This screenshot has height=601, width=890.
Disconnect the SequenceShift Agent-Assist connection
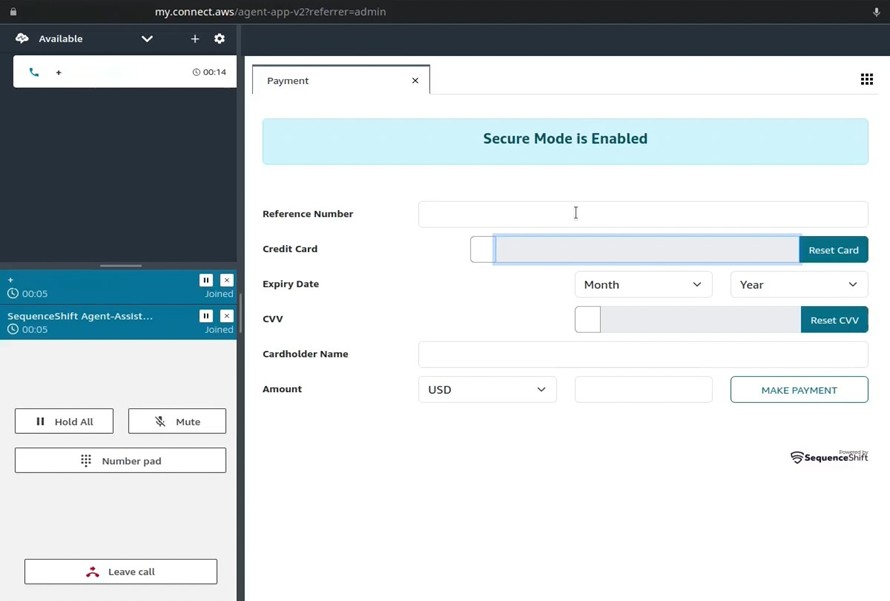226,316
